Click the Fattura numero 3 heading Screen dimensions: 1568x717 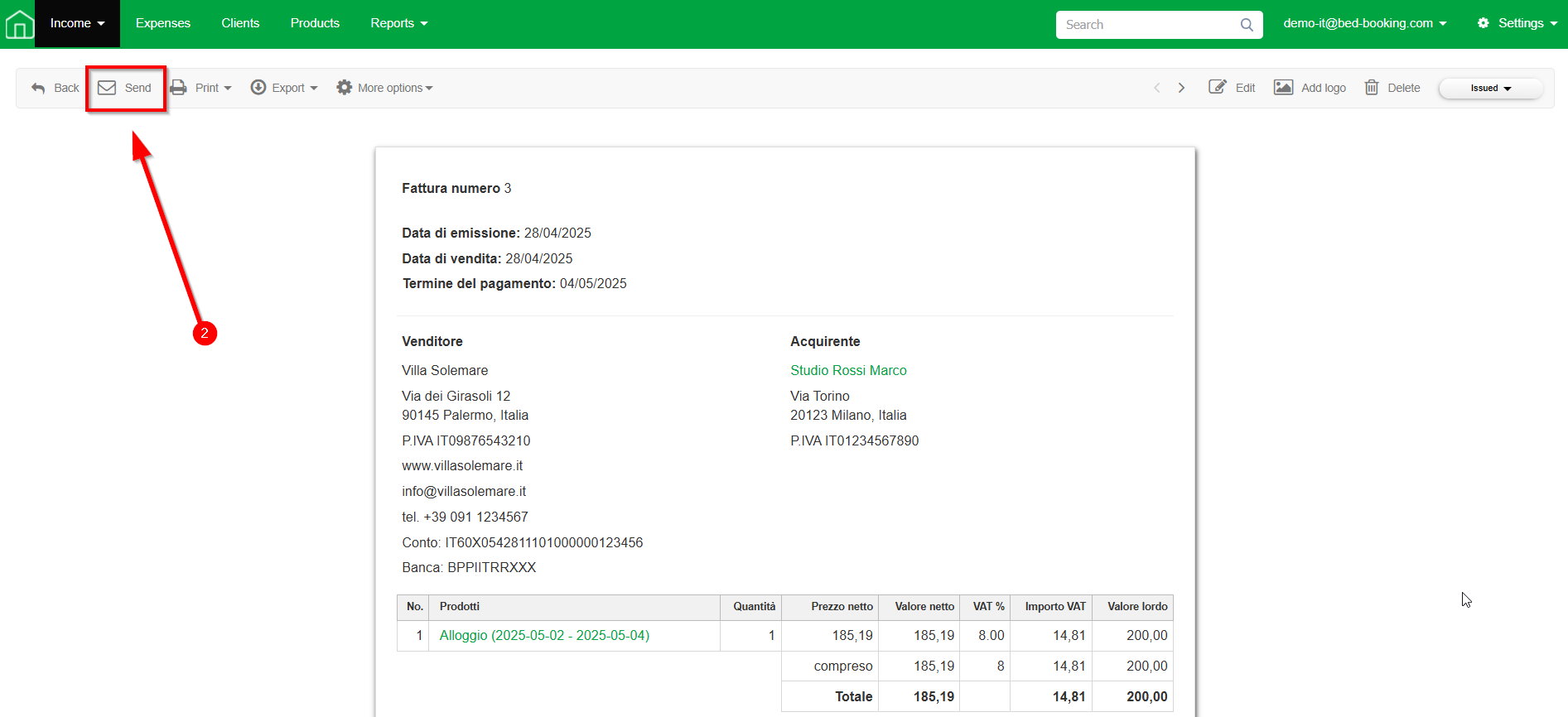click(x=456, y=188)
